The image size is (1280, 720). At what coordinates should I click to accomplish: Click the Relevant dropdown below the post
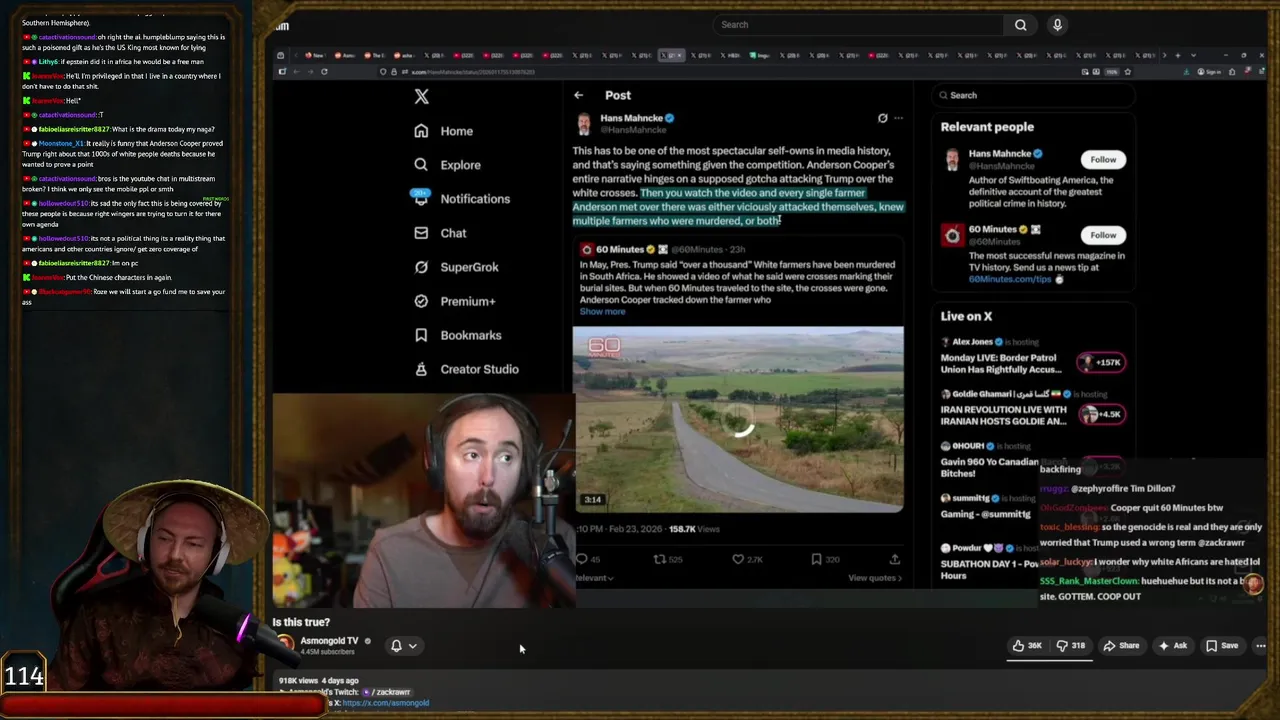tap(593, 578)
